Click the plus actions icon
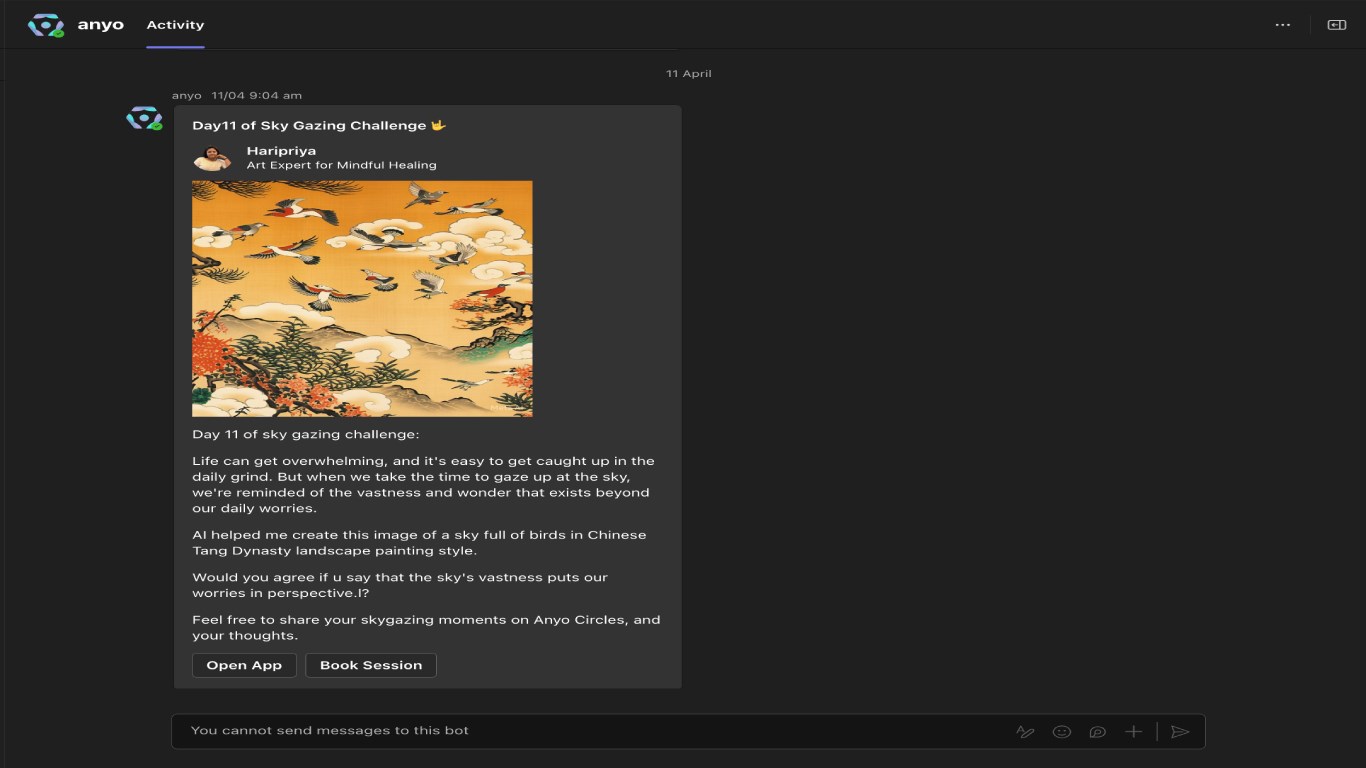This screenshot has height=768, width=1366. pos(1133,732)
